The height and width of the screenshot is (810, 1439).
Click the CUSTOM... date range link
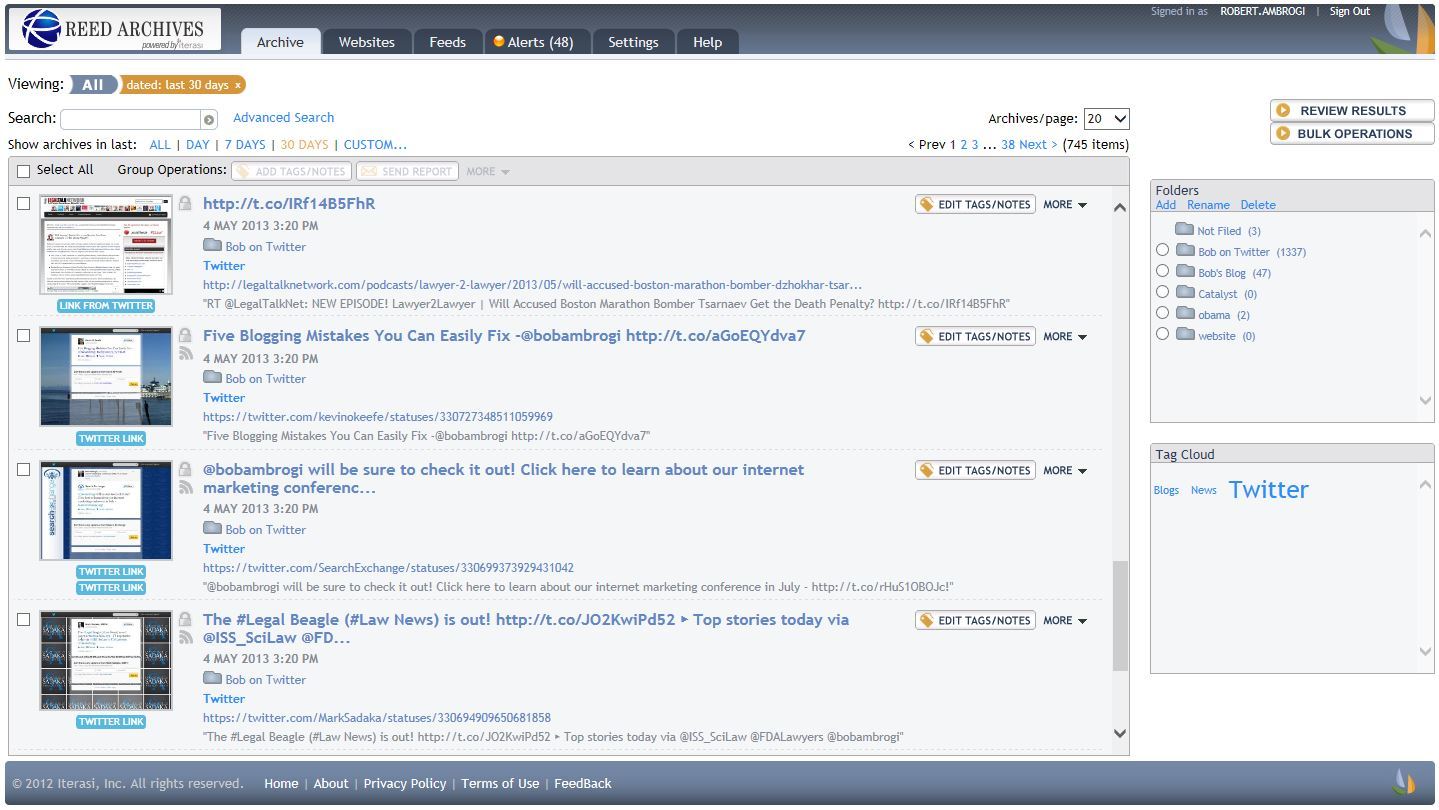pyautogui.click(x=375, y=144)
